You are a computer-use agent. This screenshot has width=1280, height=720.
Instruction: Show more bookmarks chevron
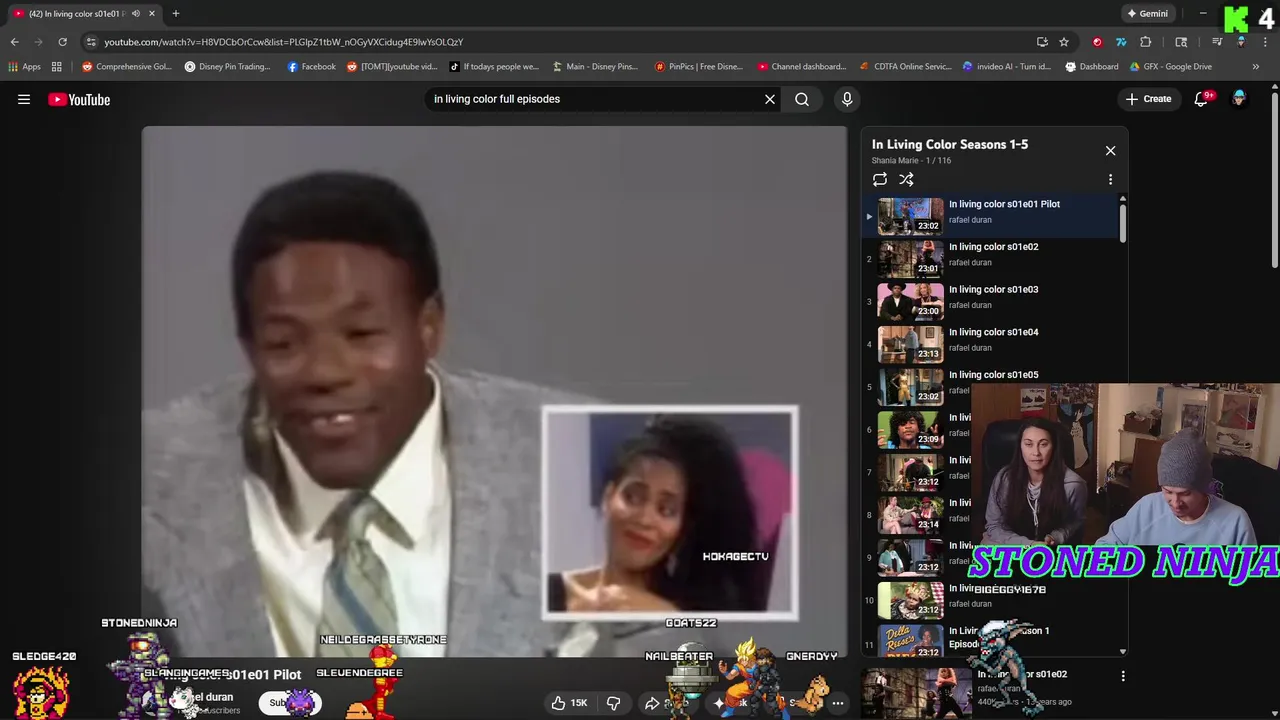pos(1255,67)
